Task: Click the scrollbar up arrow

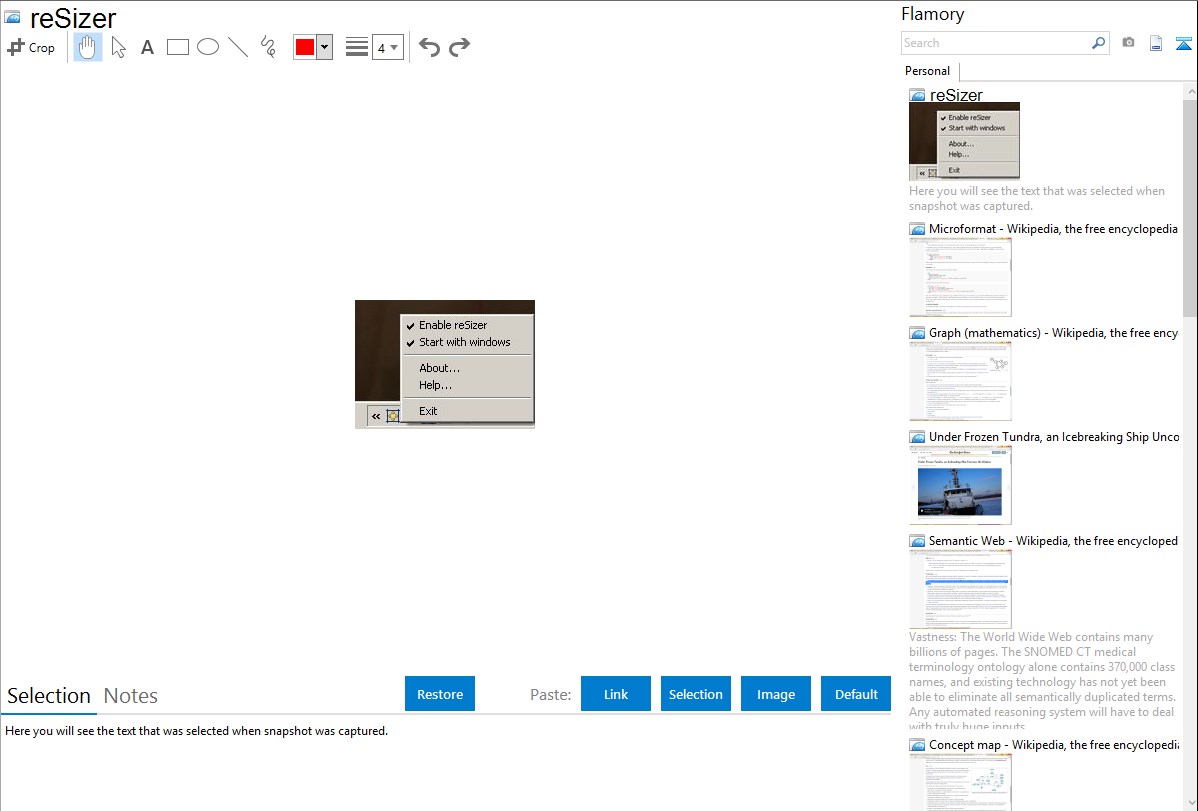Action: click(1190, 91)
